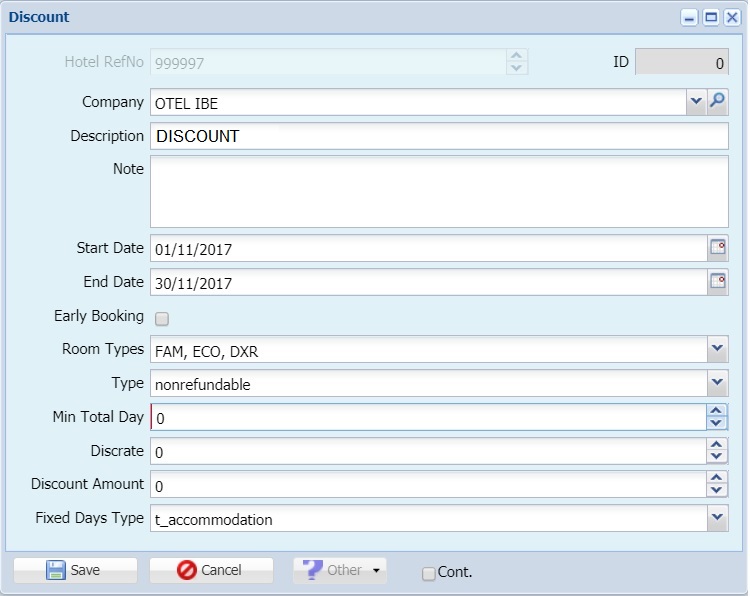This screenshot has width=750, height=596.
Task: Open the Fixed Days Type dropdown
Action: [717, 518]
